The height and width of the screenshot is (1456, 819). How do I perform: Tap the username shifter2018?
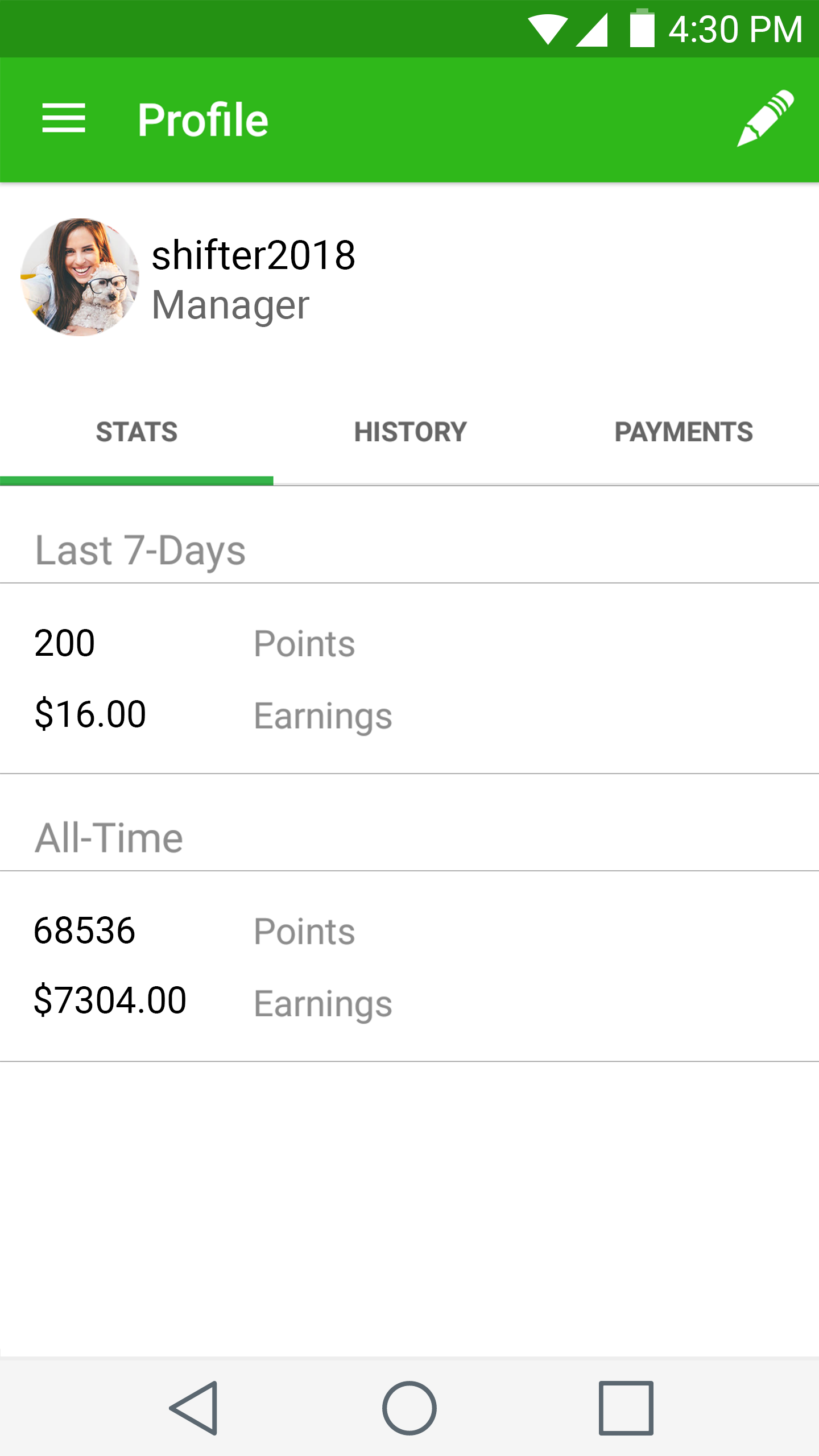(254, 255)
